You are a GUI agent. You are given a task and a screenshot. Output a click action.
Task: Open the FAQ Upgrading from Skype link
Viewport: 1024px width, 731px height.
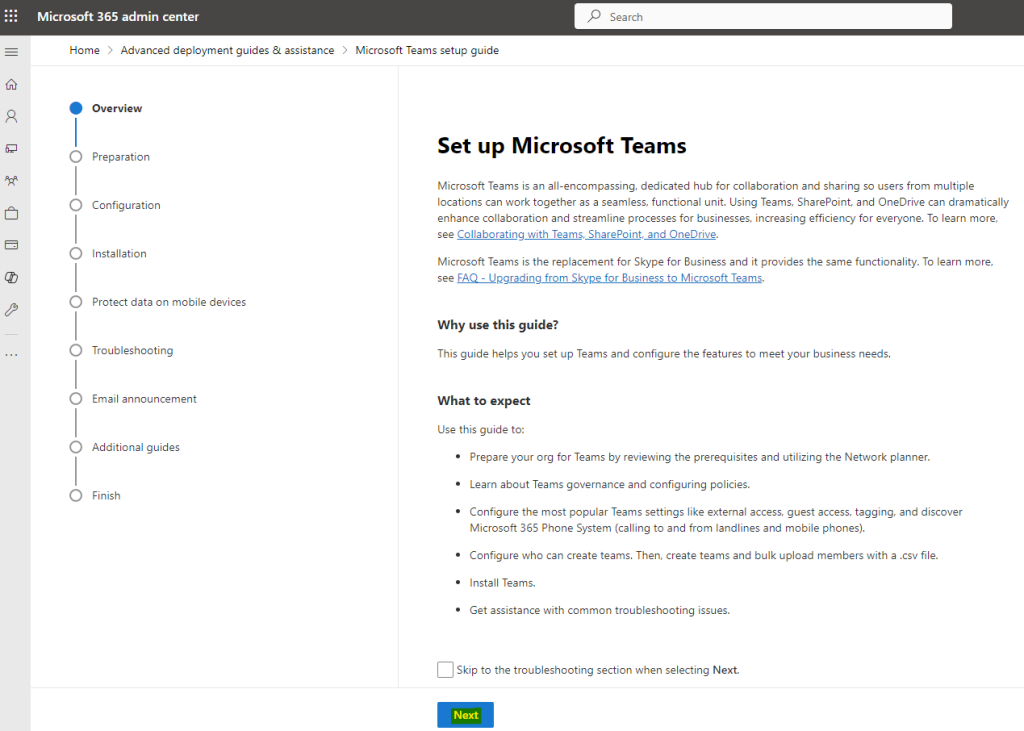[609, 278]
